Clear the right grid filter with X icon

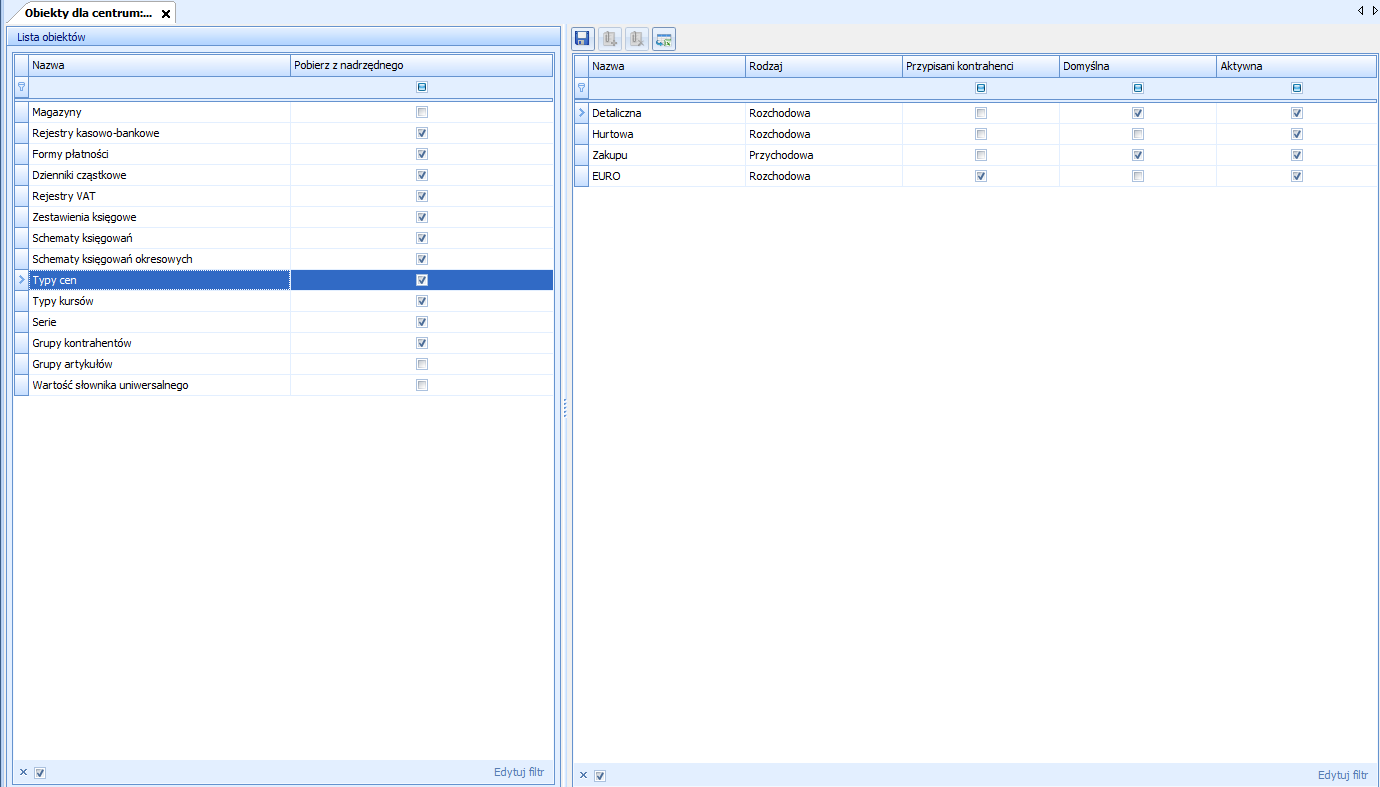(x=583, y=775)
